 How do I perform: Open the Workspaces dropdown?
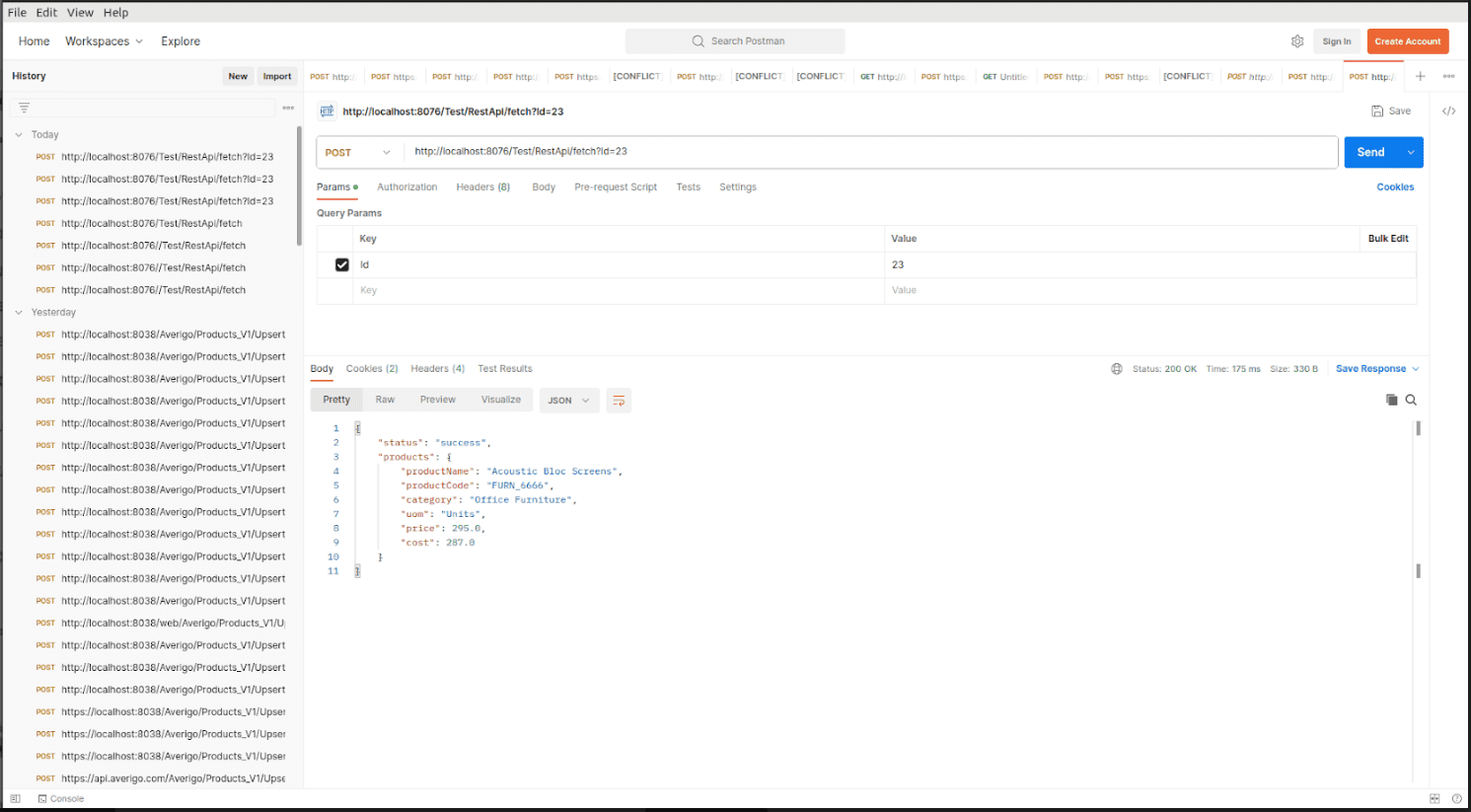tap(105, 41)
